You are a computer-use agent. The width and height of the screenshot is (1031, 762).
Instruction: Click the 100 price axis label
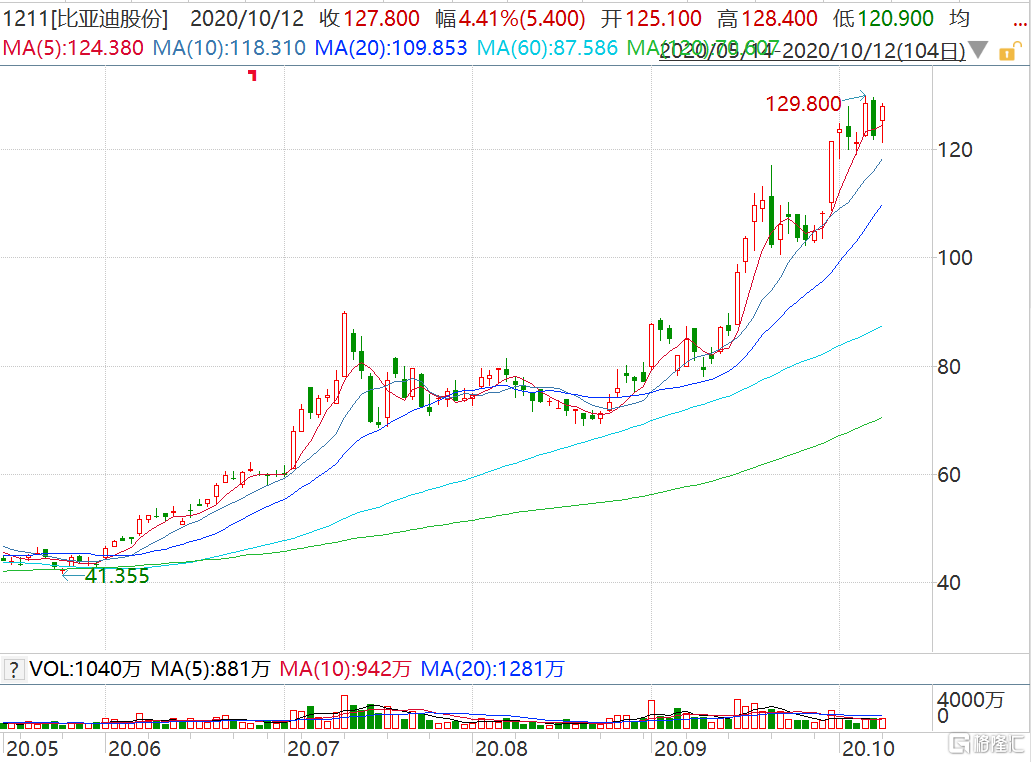(x=955, y=258)
